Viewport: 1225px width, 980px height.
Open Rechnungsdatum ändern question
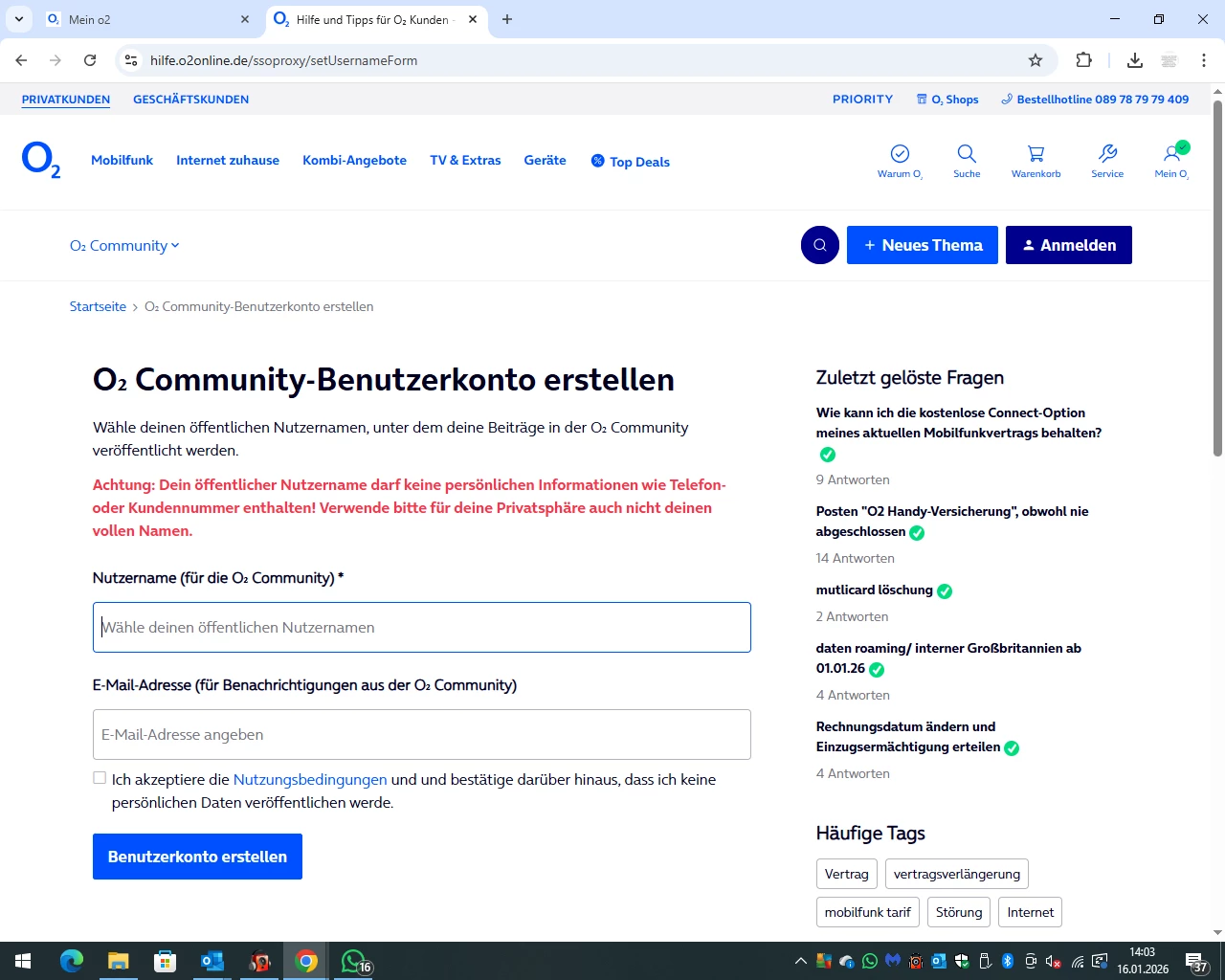(x=908, y=737)
